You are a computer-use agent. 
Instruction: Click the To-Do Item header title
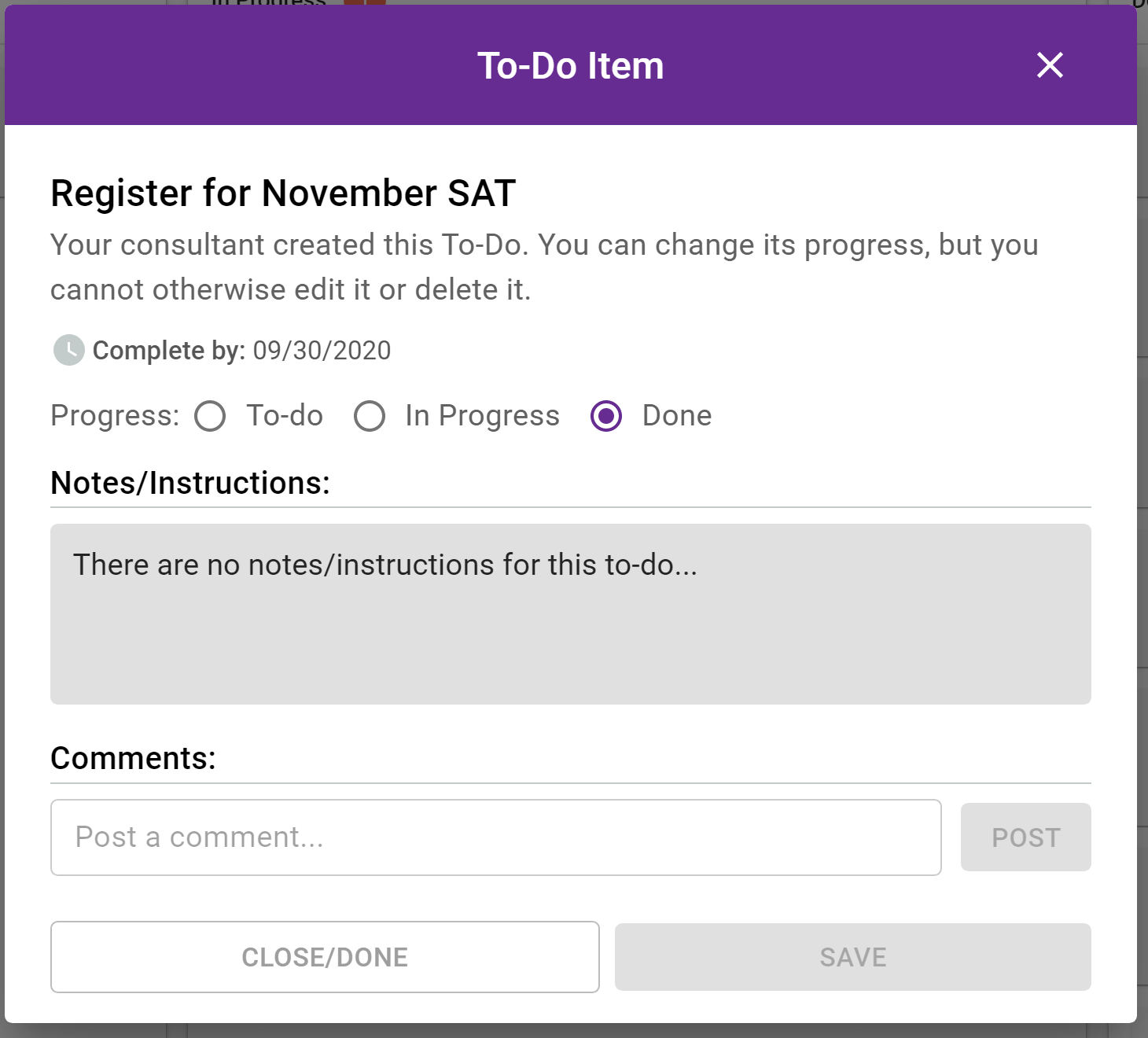[571, 66]
